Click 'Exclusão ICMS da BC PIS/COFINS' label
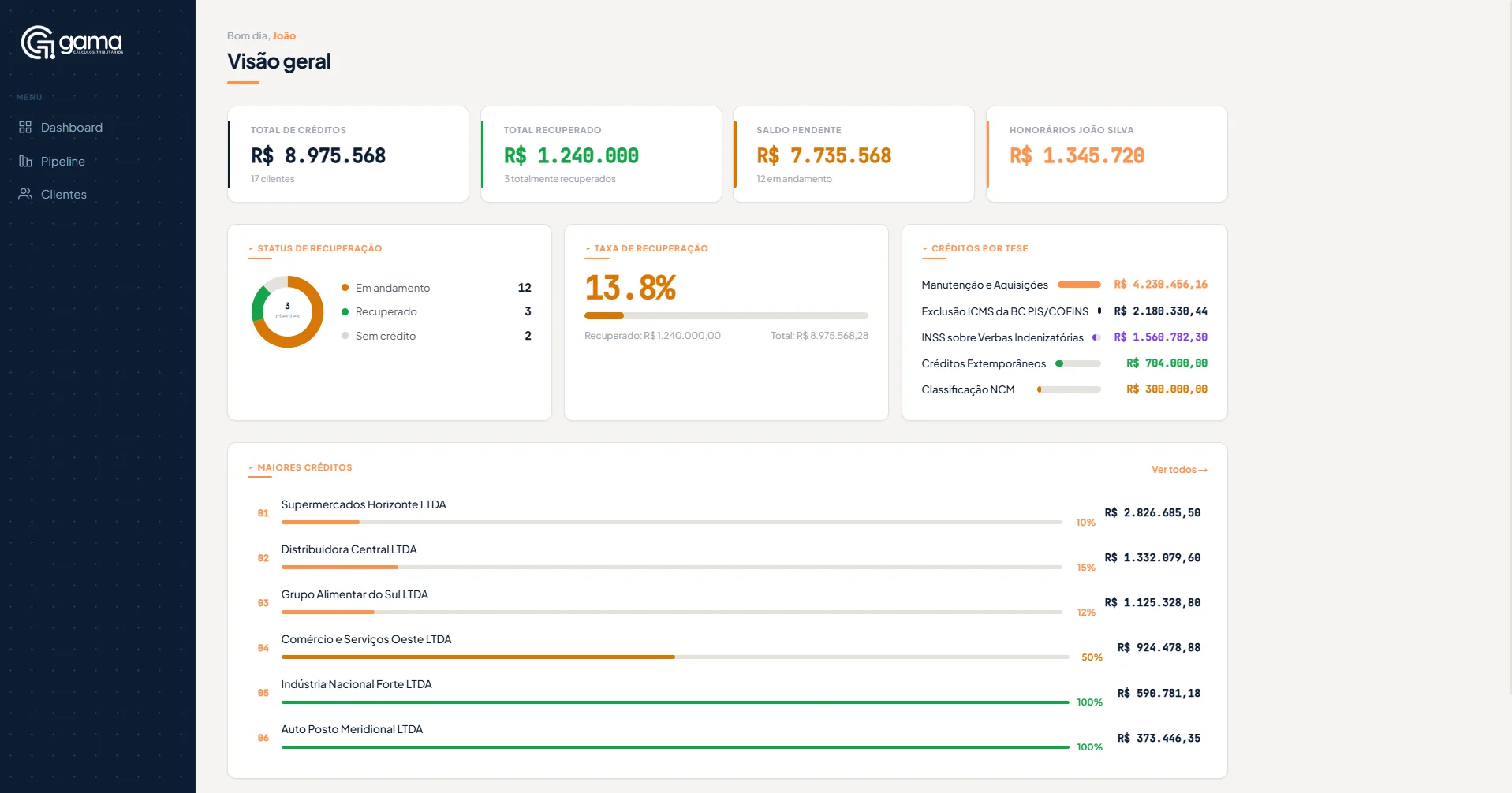Viewport: 1512px width, 793px height. 1005,311
